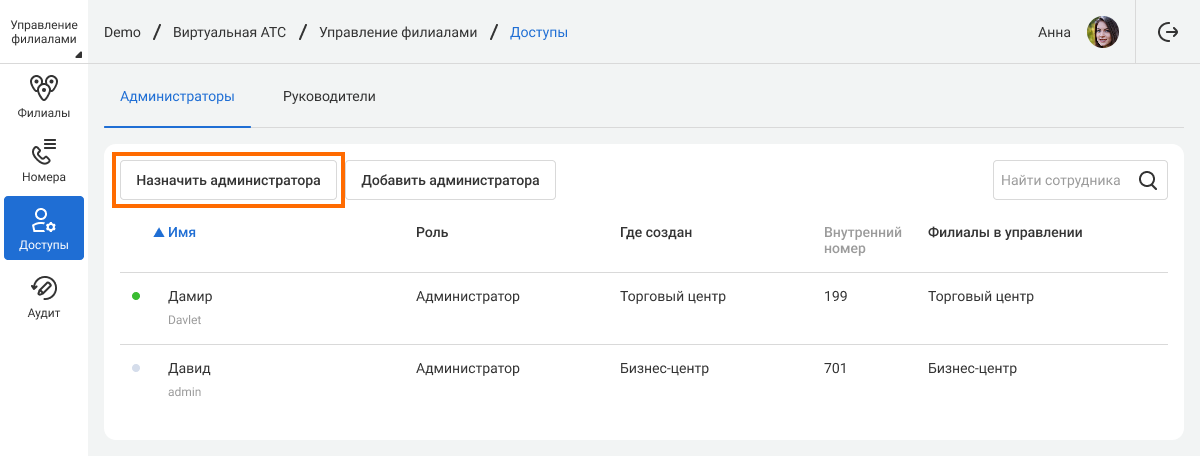Sort the table by Имя column
This screenshot has width=1200, height=456.
pyautogui.click(x=181, y=232)
